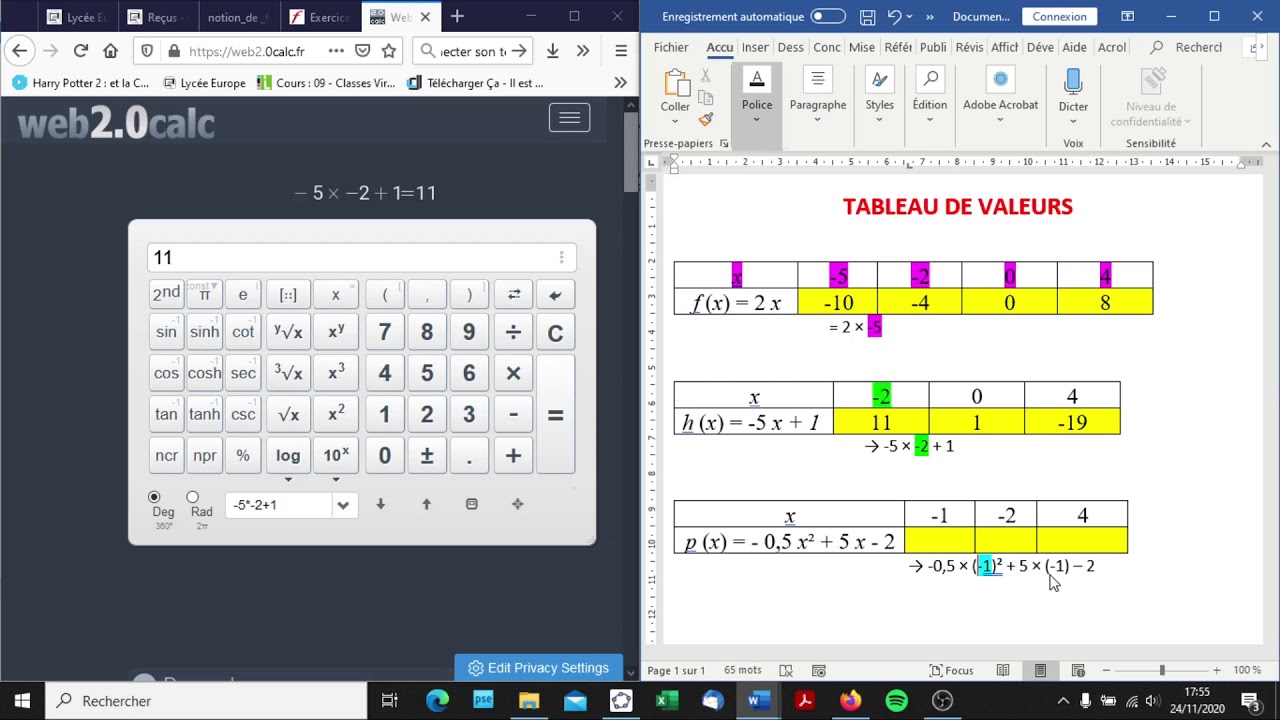Open the calculator backspace arrow key

click(x=555, y=295)
